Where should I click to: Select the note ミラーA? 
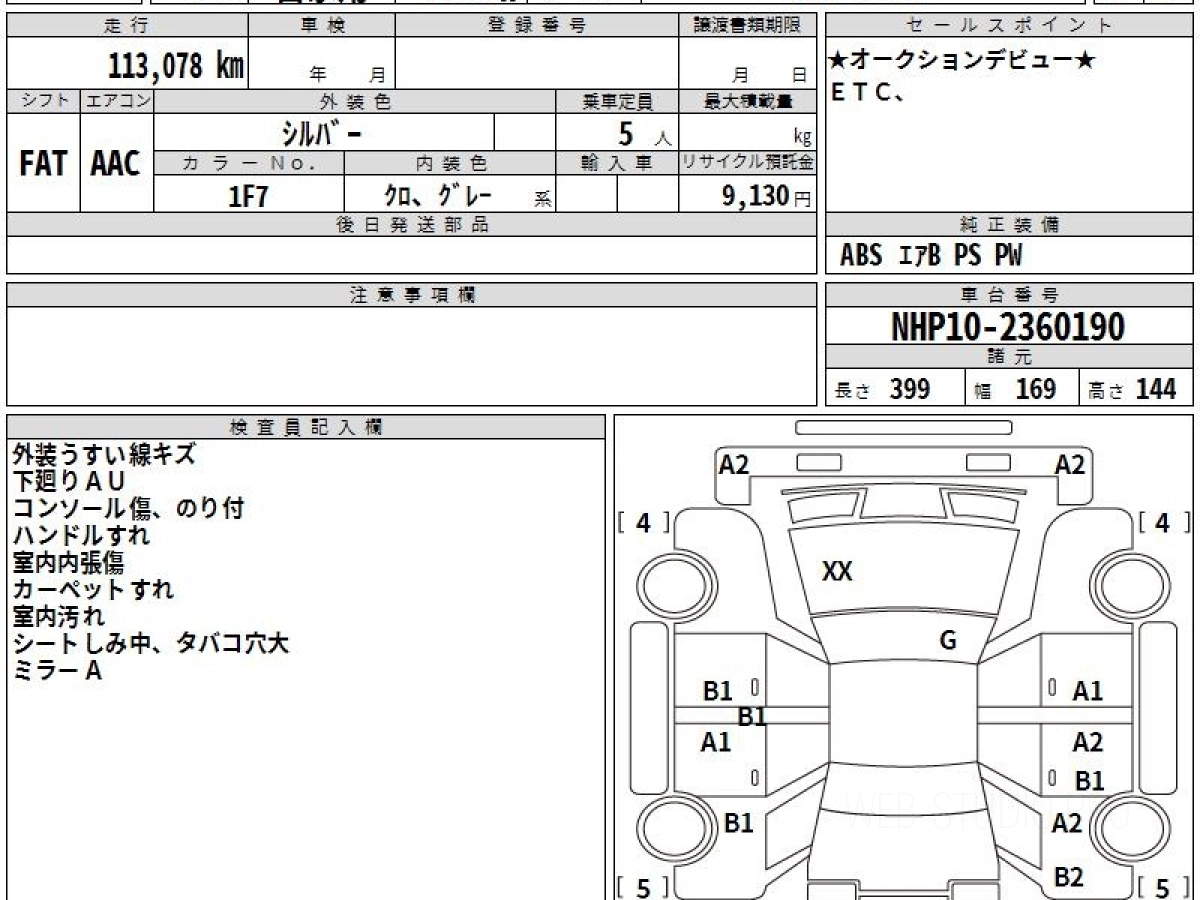[57, 671]
